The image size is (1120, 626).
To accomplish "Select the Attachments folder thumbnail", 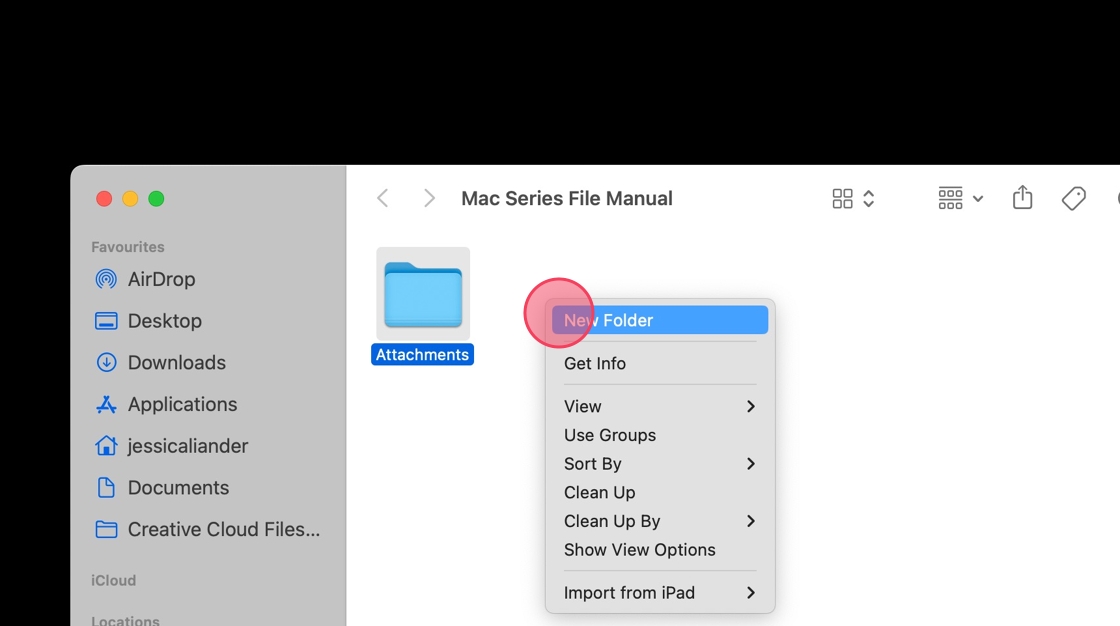I will (423, 294).
